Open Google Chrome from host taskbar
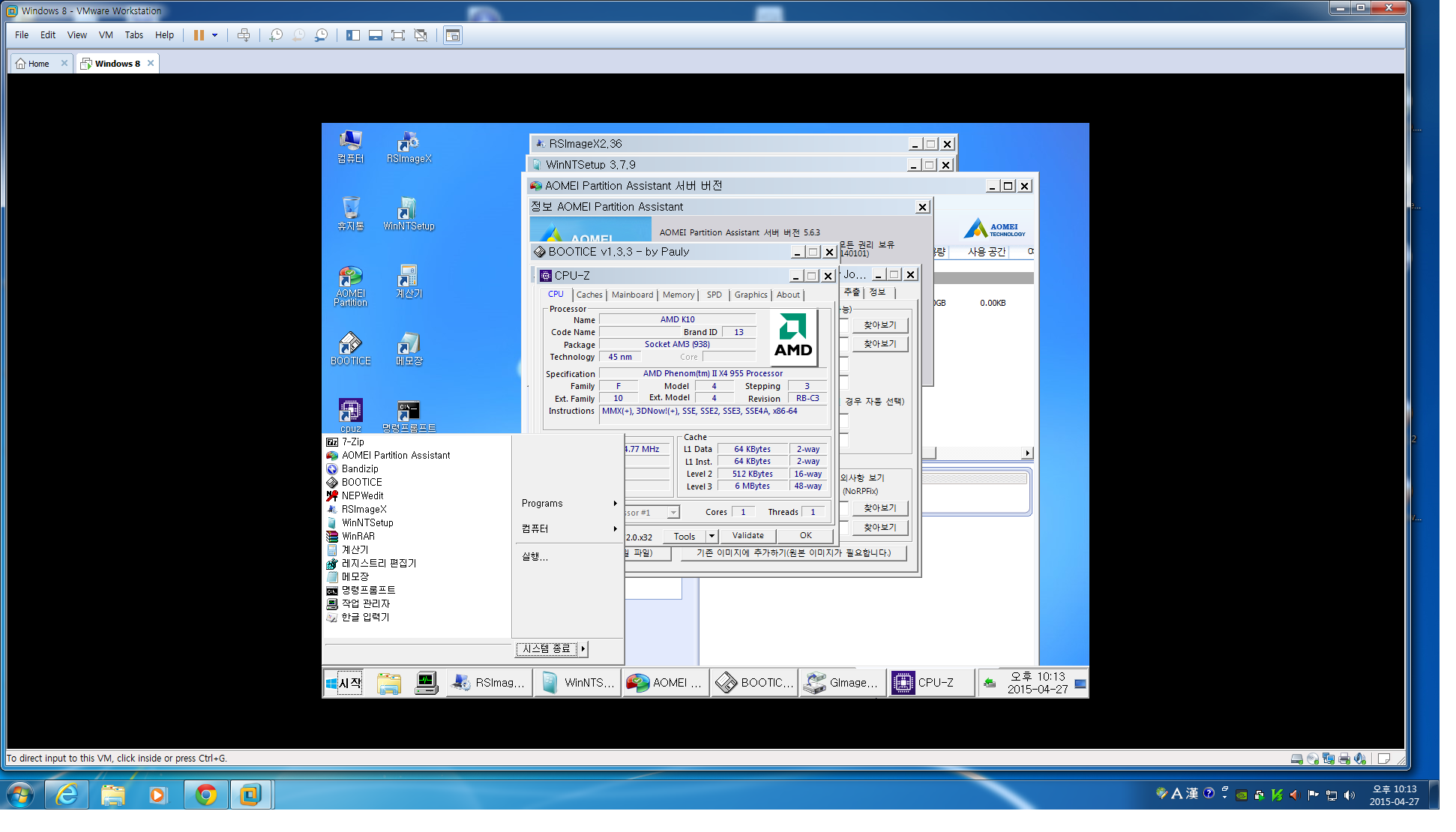The height and width of the screenshot is (832, 1456). (206, 795)
